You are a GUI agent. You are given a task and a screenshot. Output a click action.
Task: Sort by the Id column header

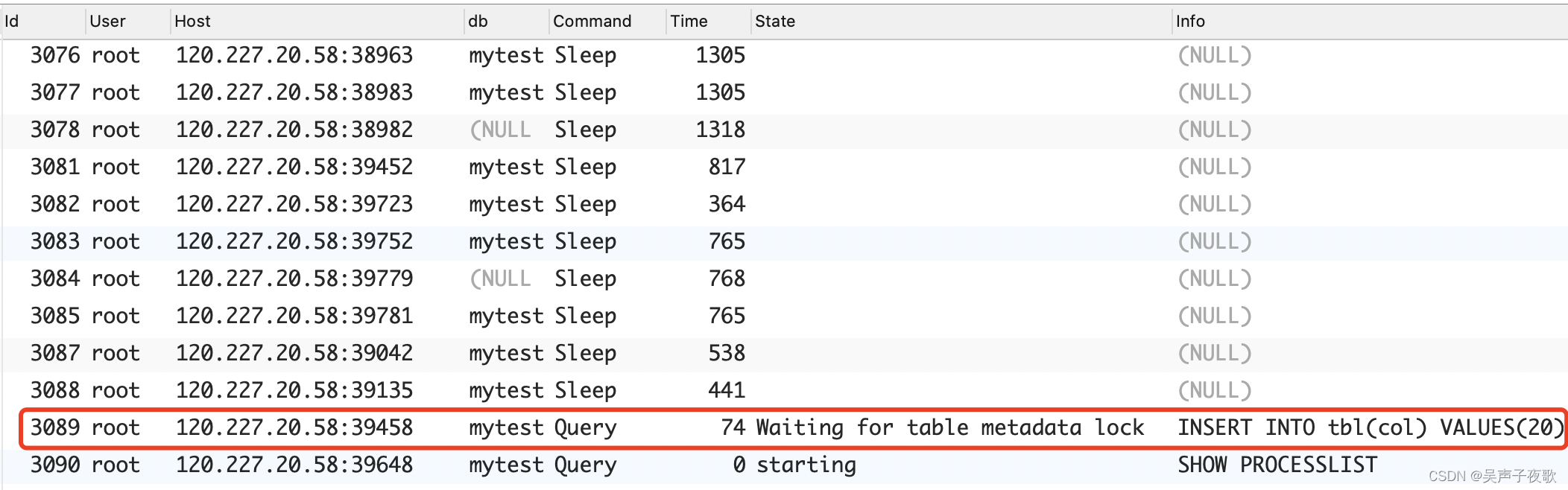coord(42,22)
